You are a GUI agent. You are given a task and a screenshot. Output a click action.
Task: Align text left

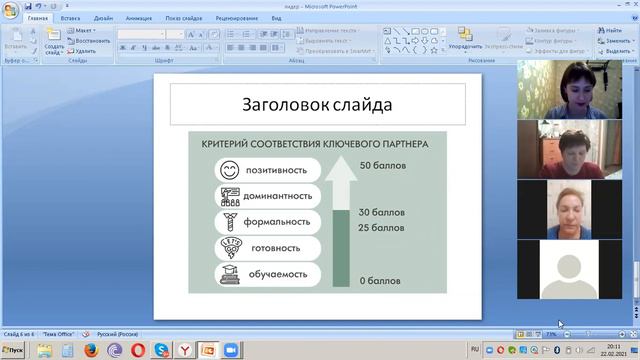click(x=230, y=48)
